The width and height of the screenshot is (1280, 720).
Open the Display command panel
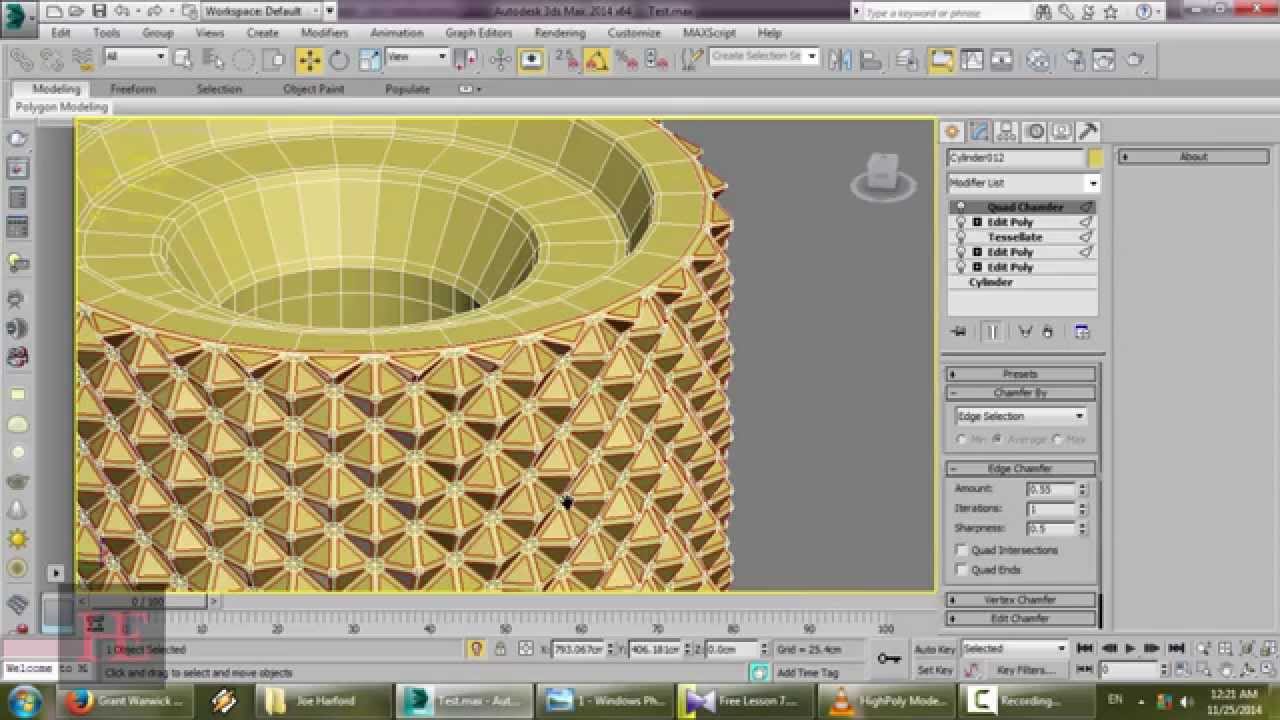coord(1061,131)
